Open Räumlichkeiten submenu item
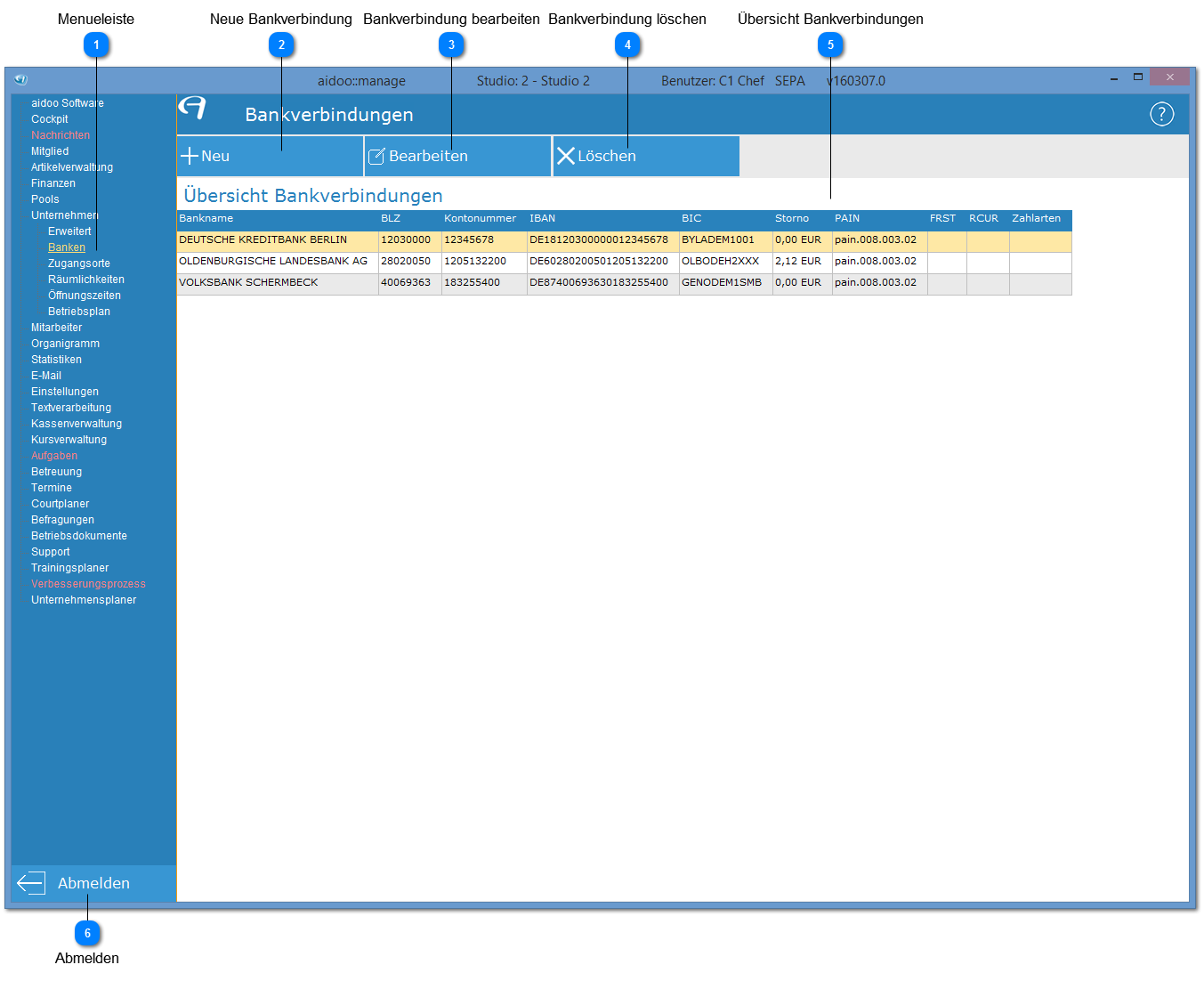Image resolution: width=1204 pixels, height=981 pixels. [x=86, y=280]
